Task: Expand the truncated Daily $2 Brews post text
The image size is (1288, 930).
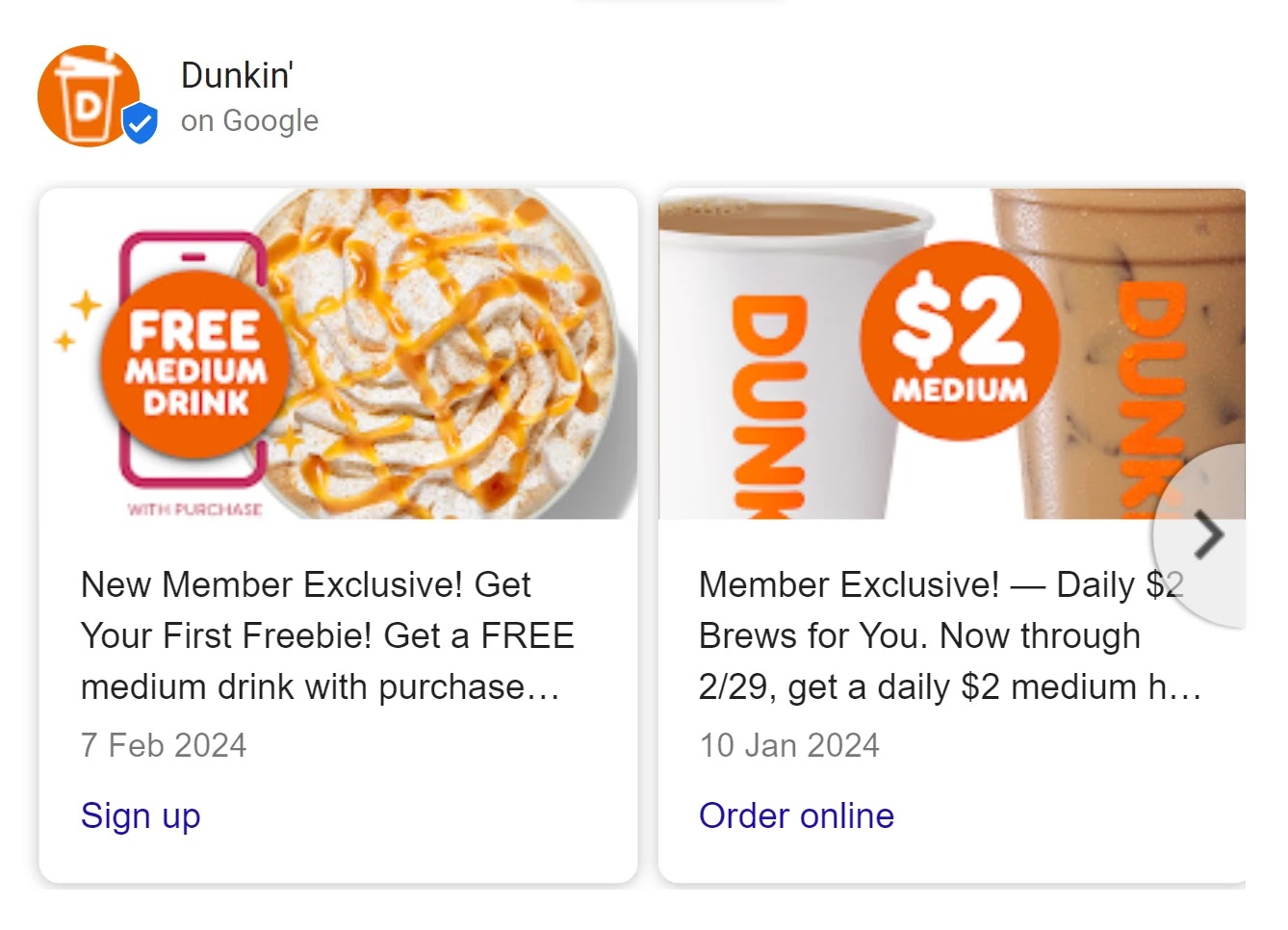Action: (948, 635)
